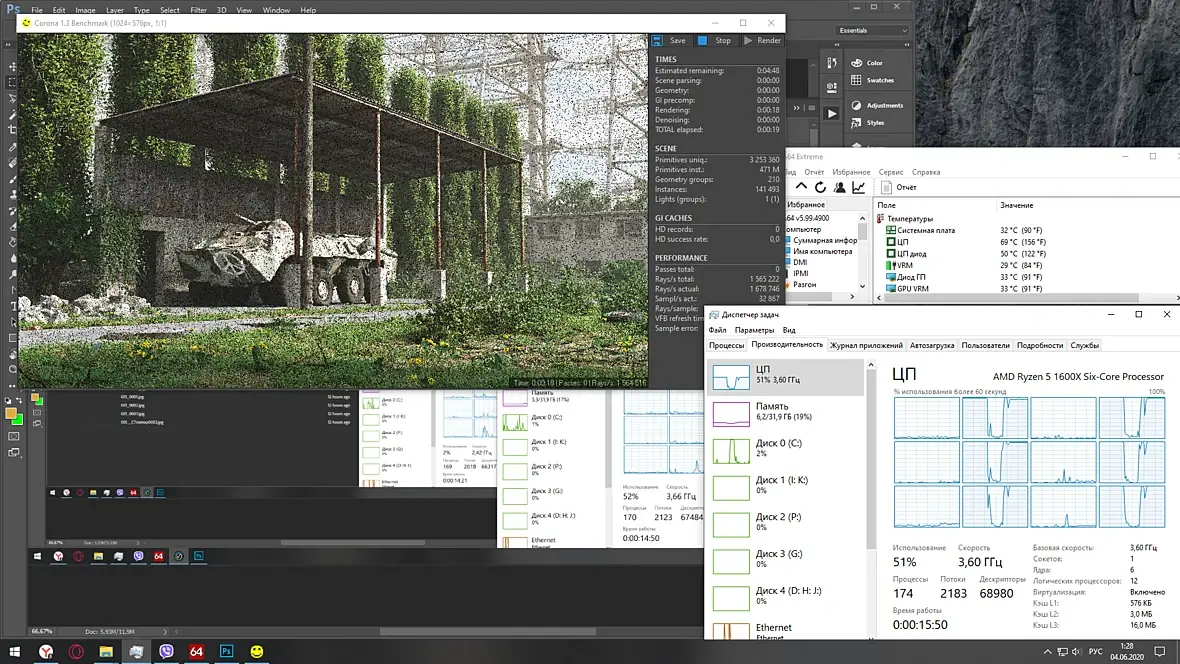The height and width of the screenshot is (664, 1180).
Task: Open the foreground color swatch
Action: tap(11, 413)
